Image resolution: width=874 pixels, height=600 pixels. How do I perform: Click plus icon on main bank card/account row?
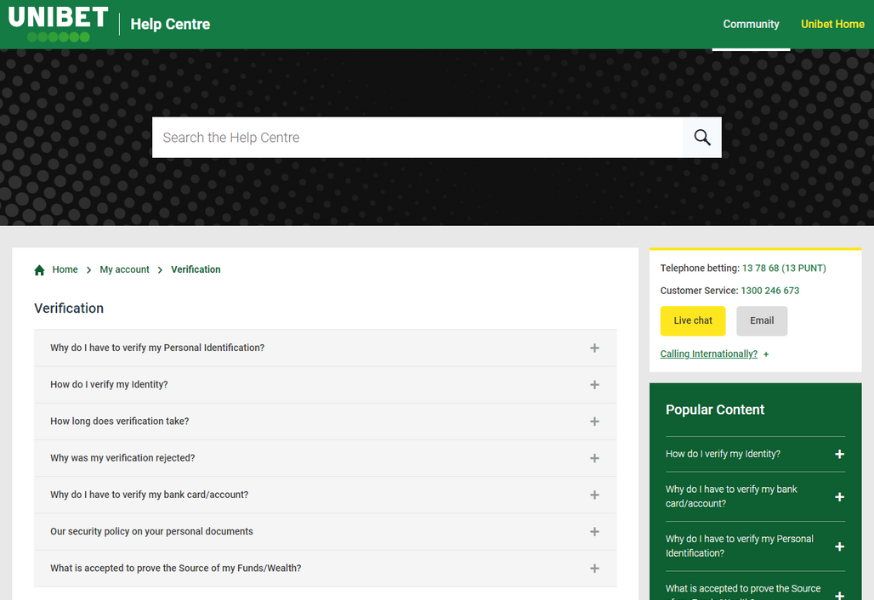[x=595, y=495]
